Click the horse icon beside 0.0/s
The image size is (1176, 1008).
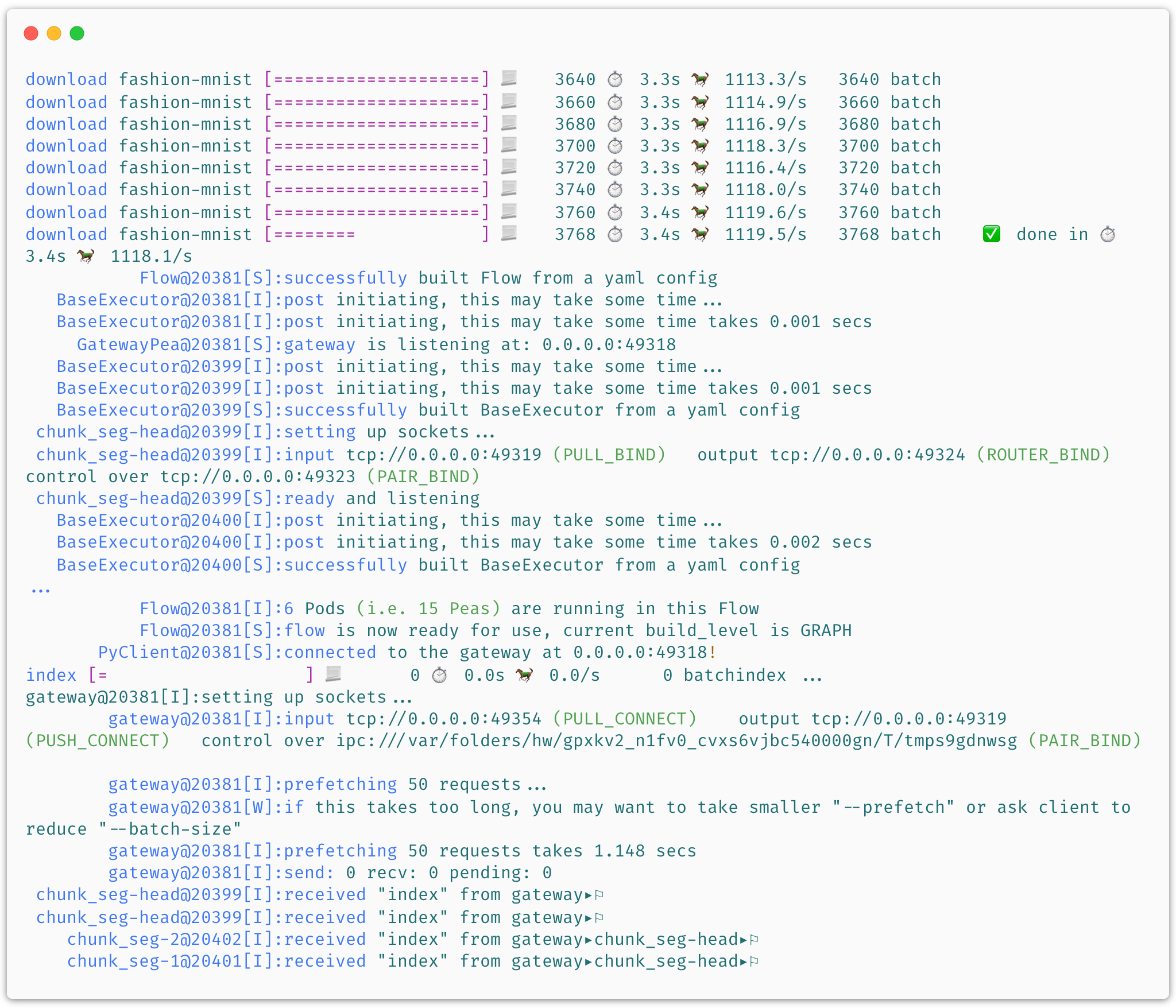tap(524, 675)
